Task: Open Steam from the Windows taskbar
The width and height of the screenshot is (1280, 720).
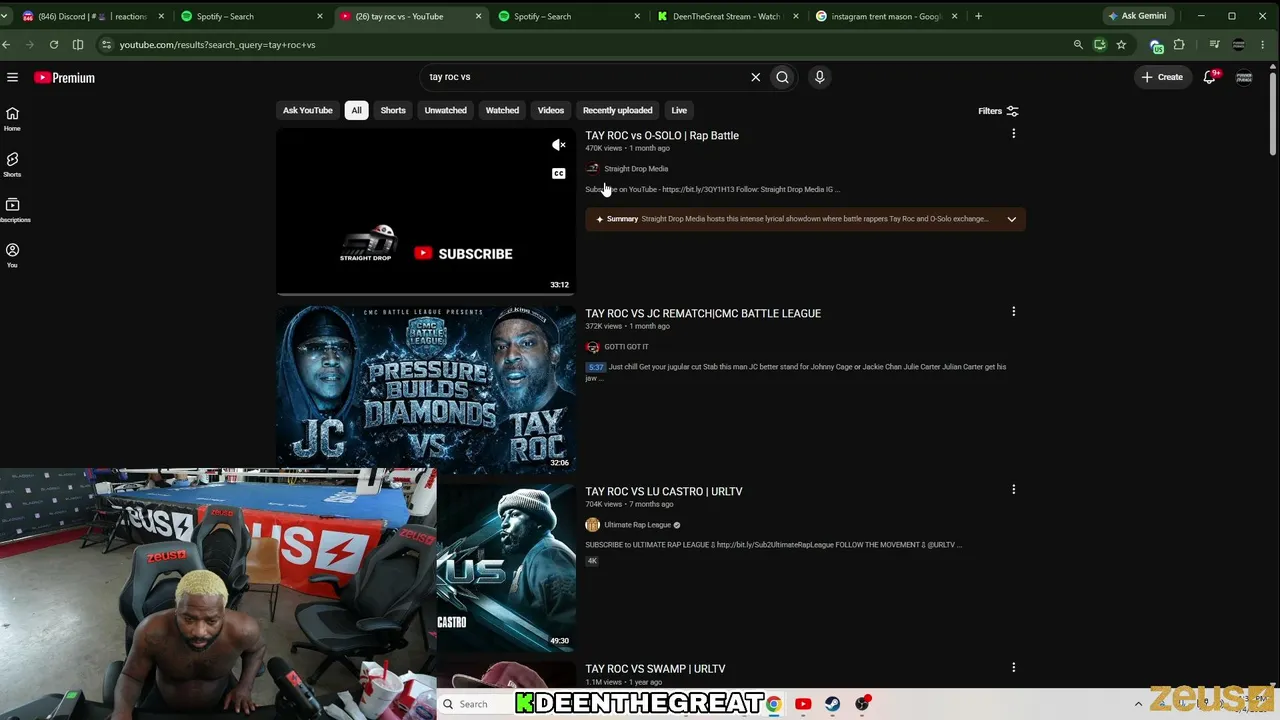Action: [832, 704]
